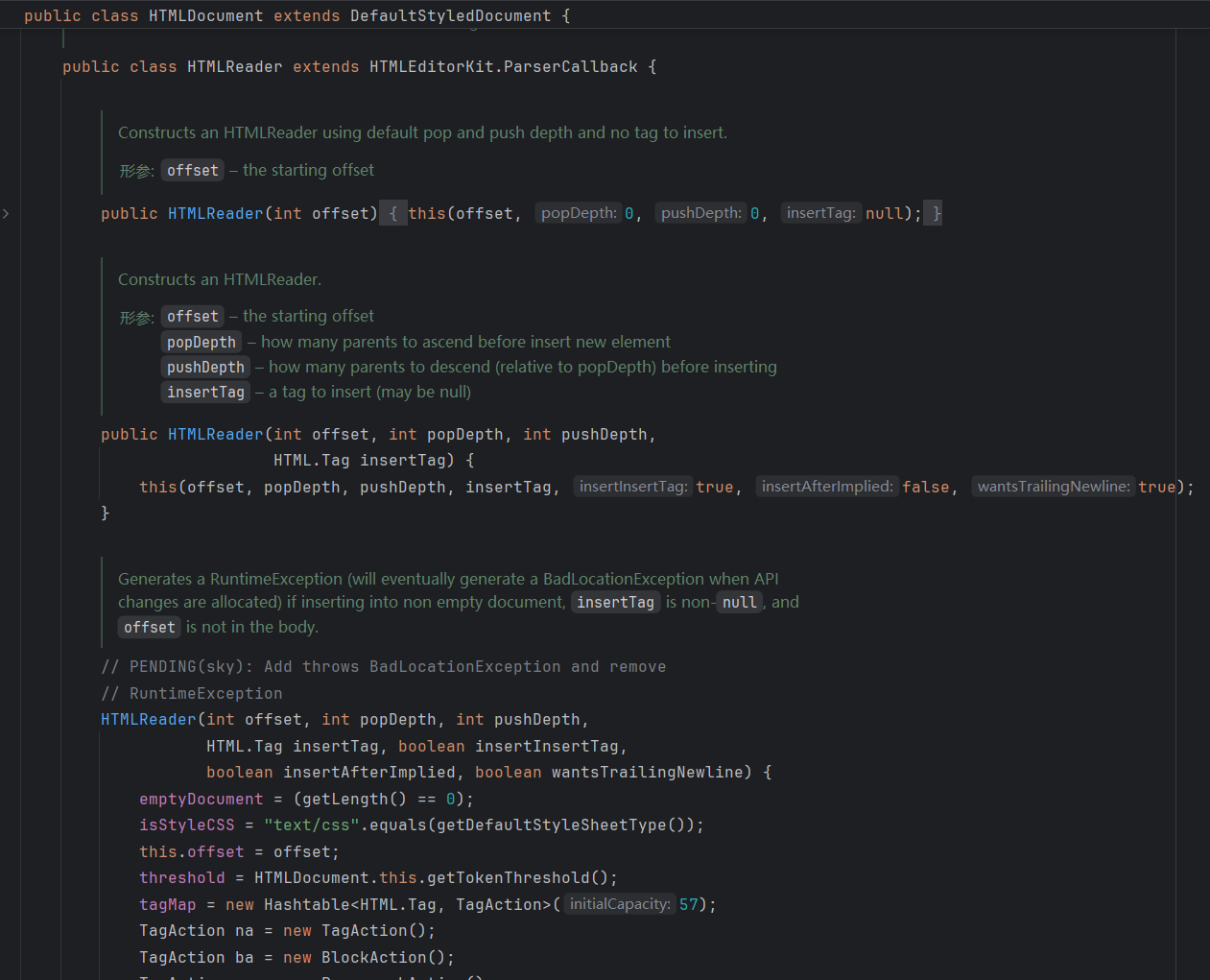Click the insertAfterImplied: inlay hint

827,487
